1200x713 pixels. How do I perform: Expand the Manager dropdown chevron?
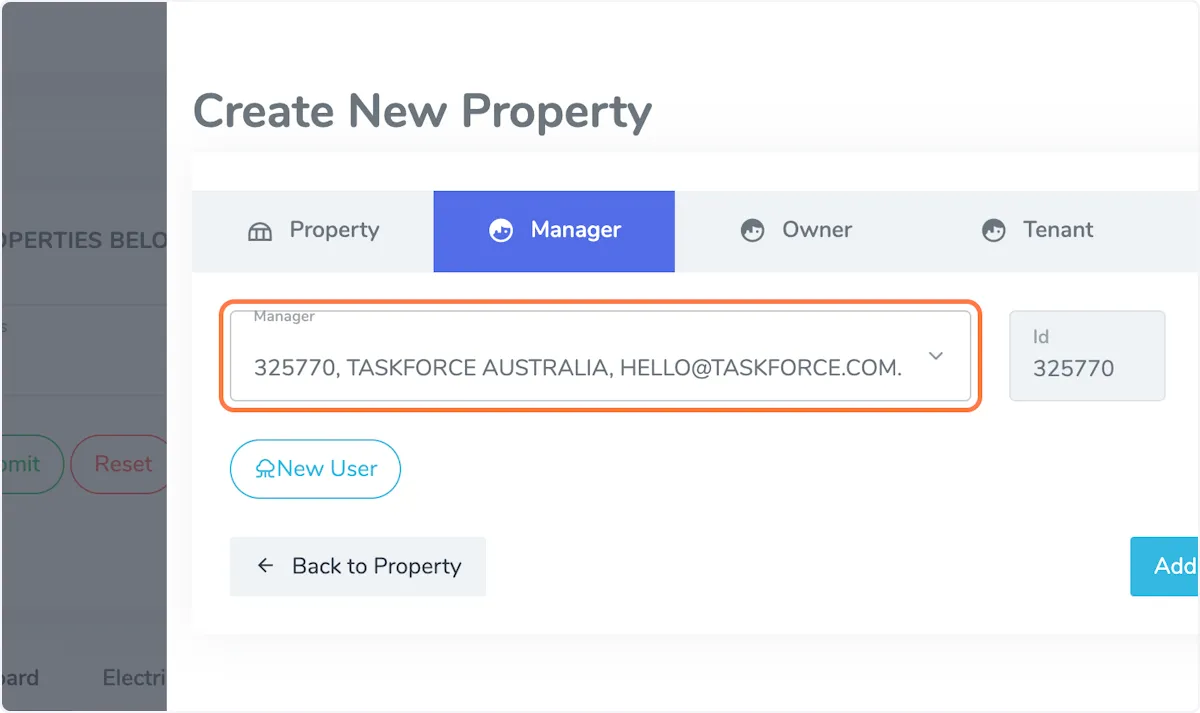[x=936, y=357]
